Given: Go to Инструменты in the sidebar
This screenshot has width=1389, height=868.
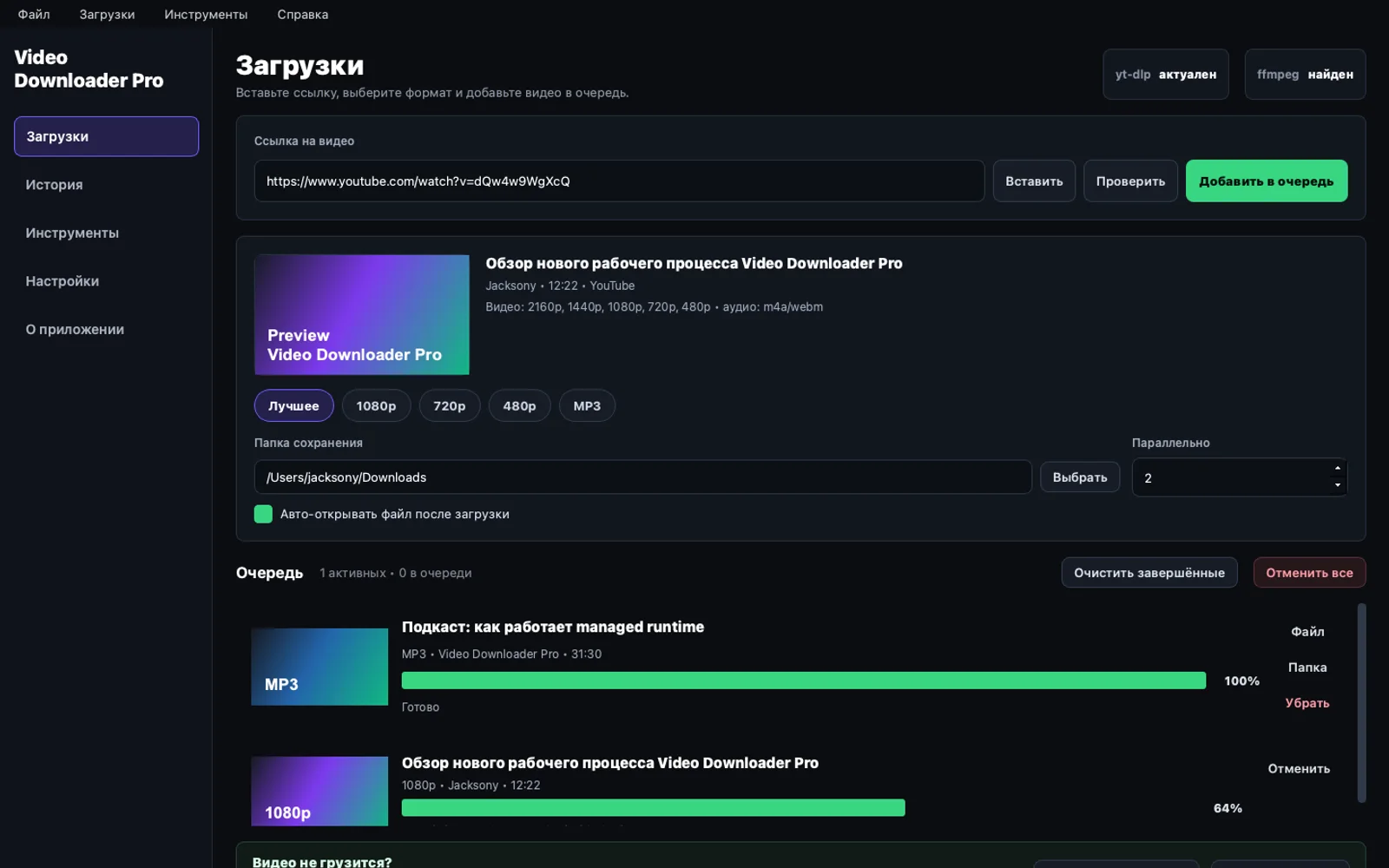Looking at the screenshot, I should [x=106, y=233].
